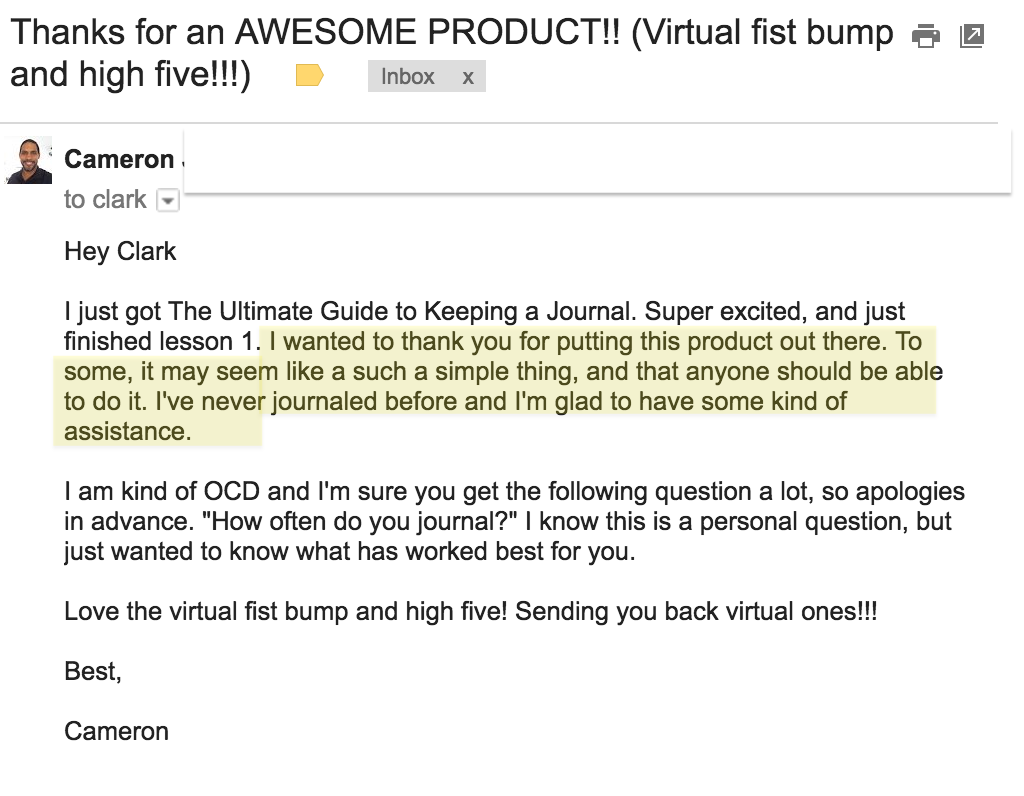The image size is (1024, 796).
Task: Expand details arrow beside "to clark"
Action: click(168, 200)
